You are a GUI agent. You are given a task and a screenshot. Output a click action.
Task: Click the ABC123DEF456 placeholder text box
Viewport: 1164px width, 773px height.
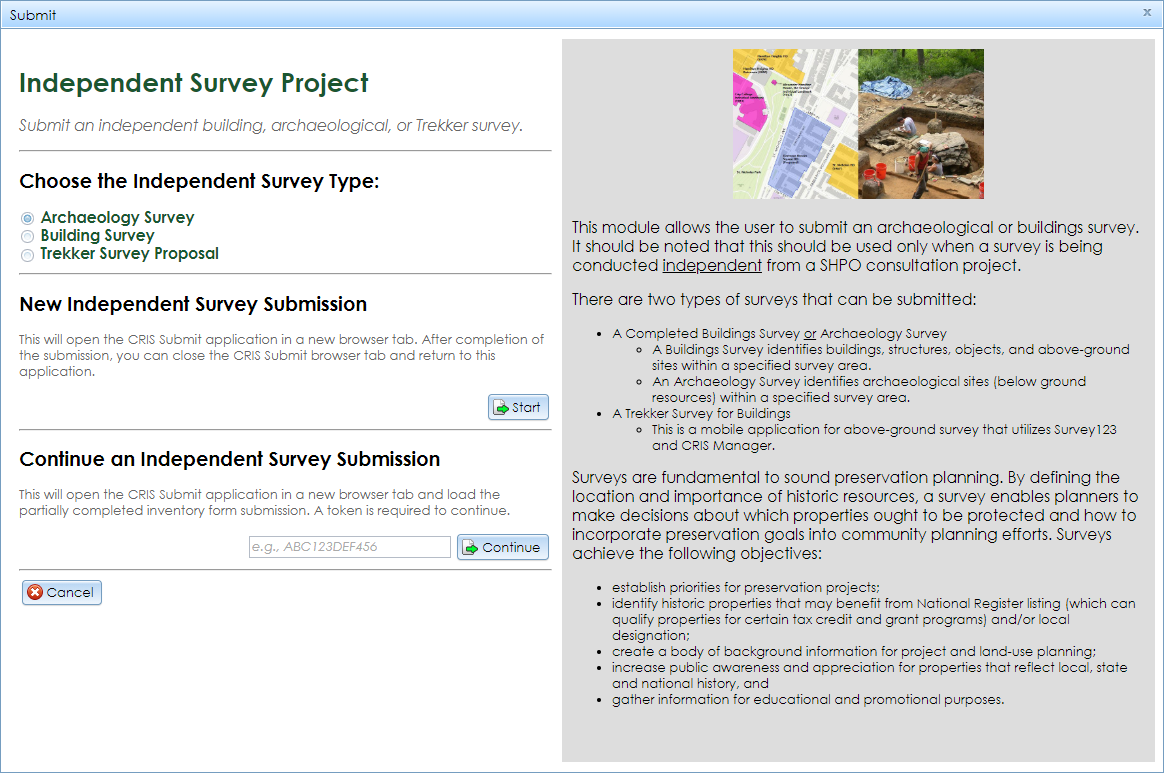point(349,547)
